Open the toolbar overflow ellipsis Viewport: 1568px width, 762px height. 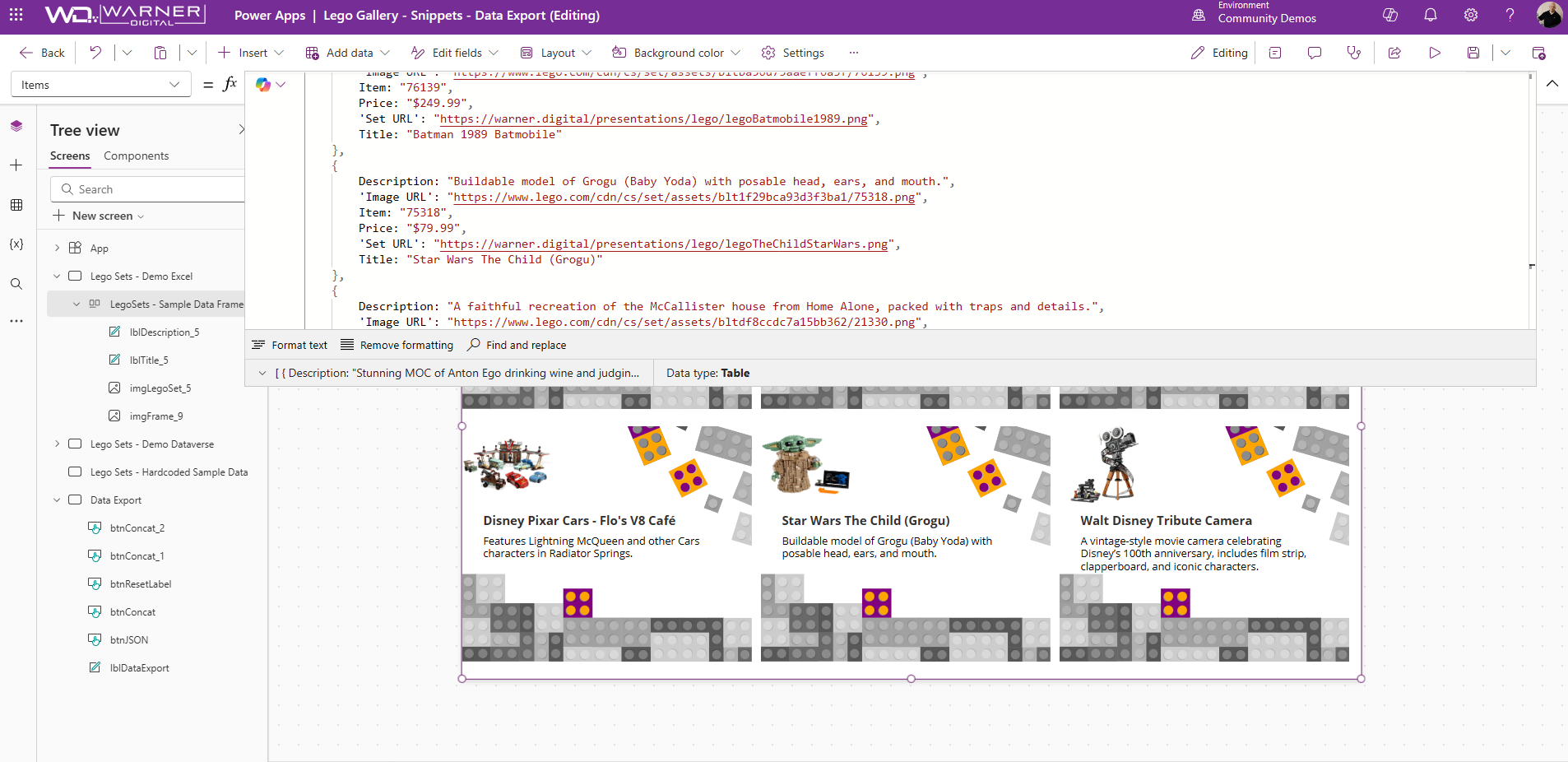[854, 53]
